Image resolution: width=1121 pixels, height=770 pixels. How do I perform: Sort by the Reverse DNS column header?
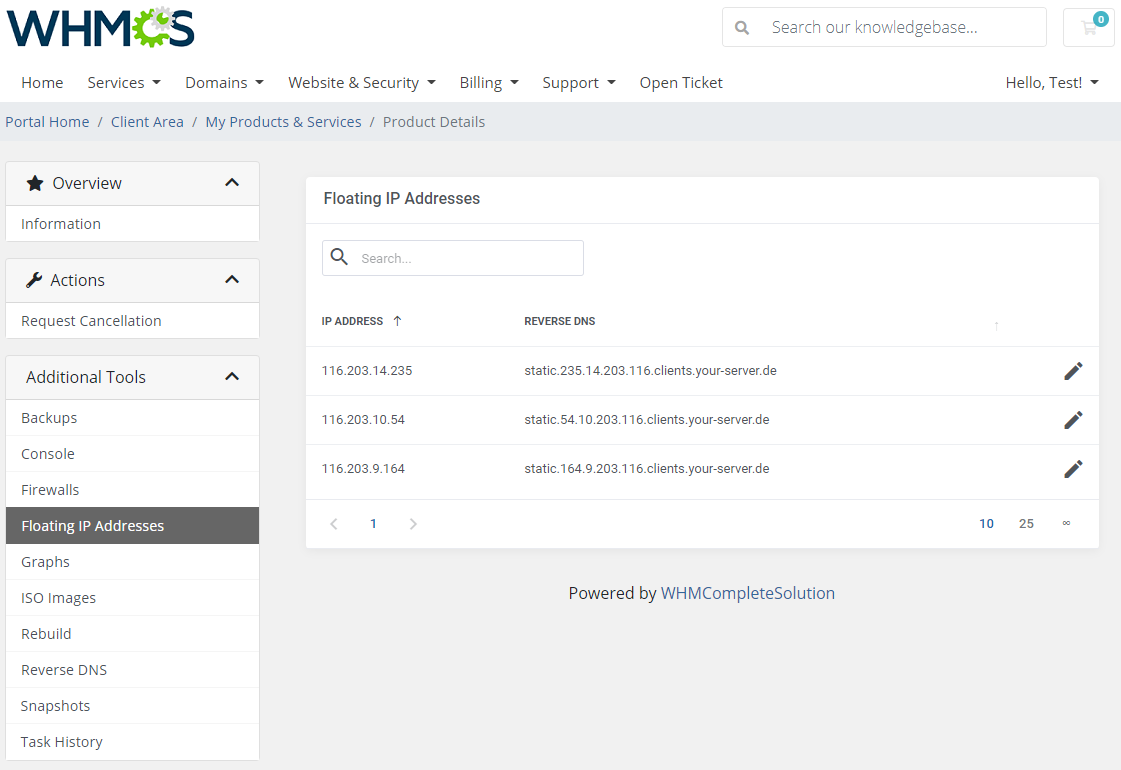(560, 321)
